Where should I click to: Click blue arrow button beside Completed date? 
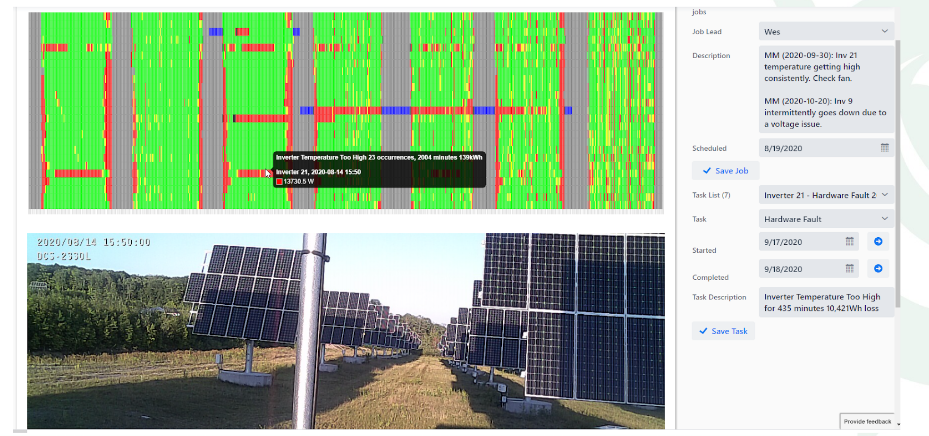click(878, 268)
